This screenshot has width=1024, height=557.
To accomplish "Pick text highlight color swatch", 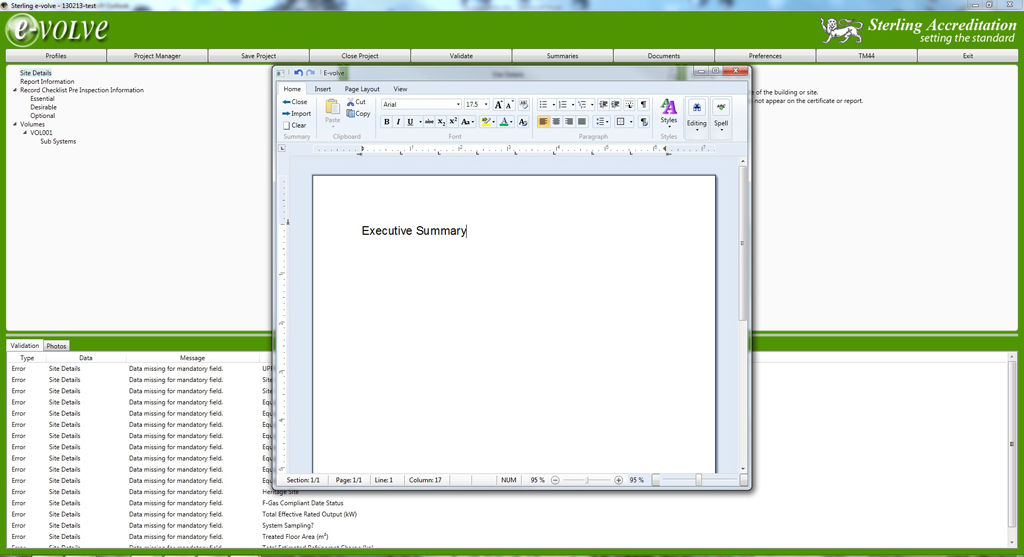I will tap(485, 122).
